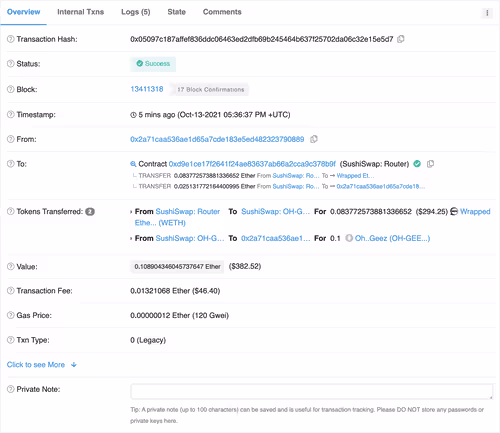Expand Click to see More
500x433 pixels.
42,364
